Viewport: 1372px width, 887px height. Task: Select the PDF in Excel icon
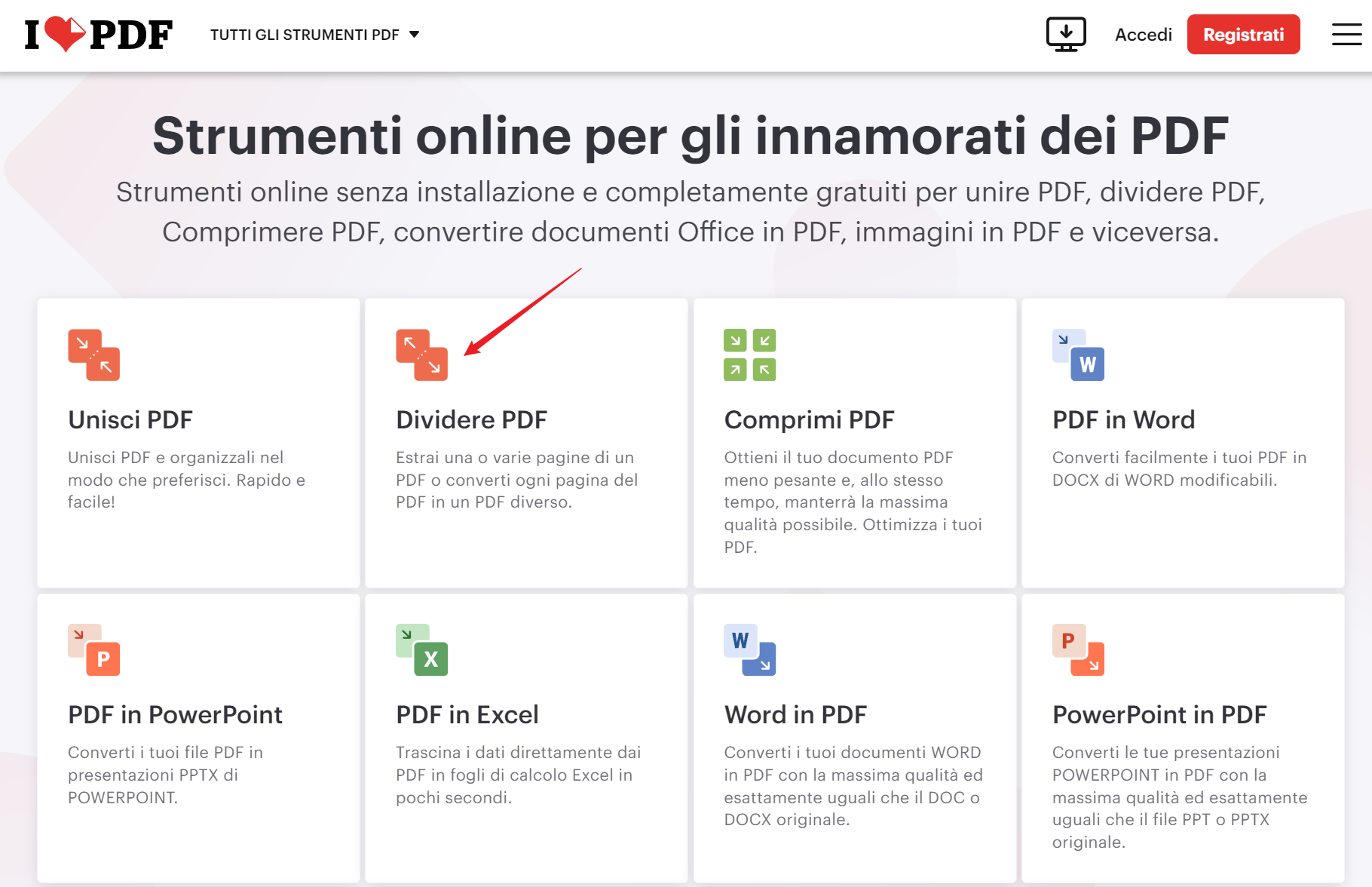point(422,650)
